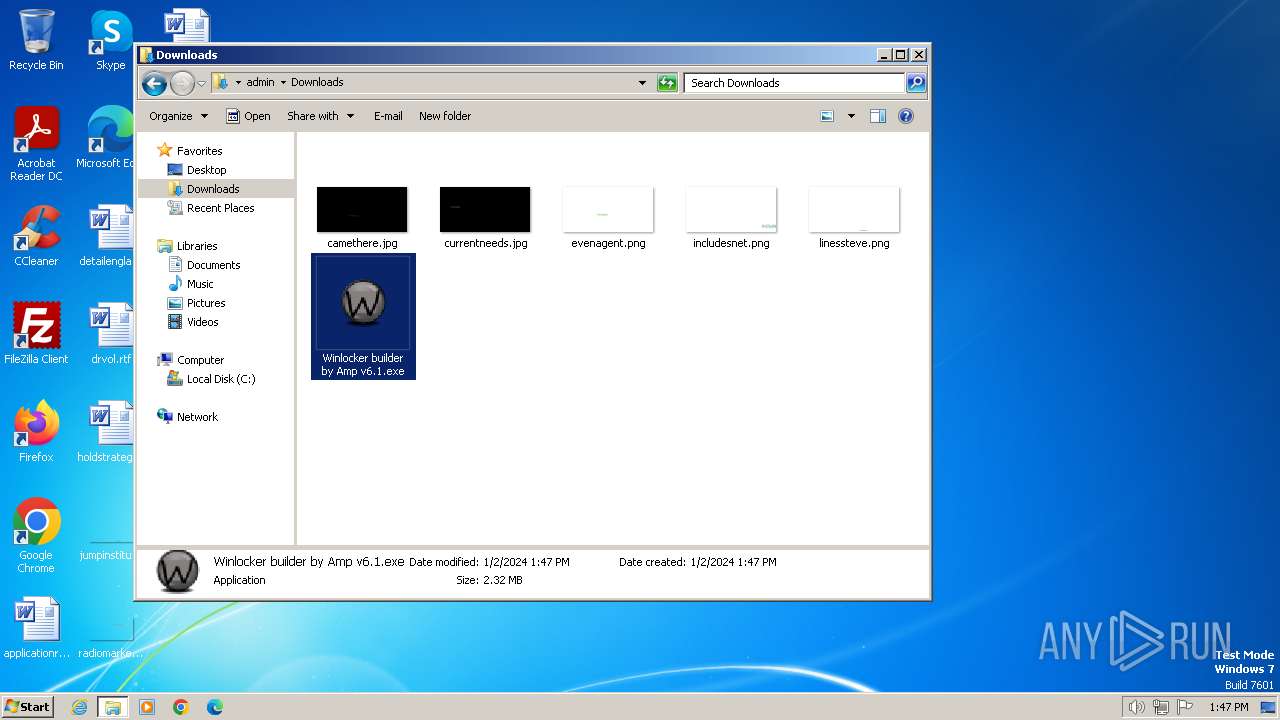
Task: Click the drvol.rtf desktop file
Action: (x=110, y=334)
